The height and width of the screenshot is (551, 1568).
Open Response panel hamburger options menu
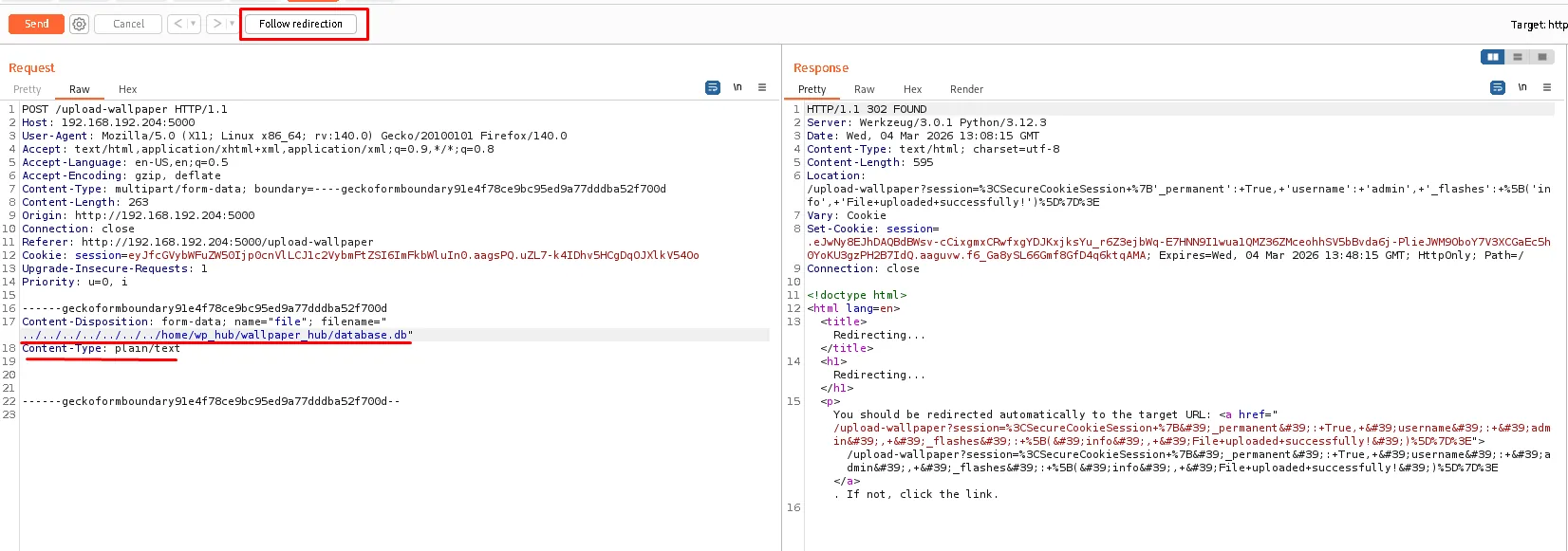click(x=1547, y=87)
